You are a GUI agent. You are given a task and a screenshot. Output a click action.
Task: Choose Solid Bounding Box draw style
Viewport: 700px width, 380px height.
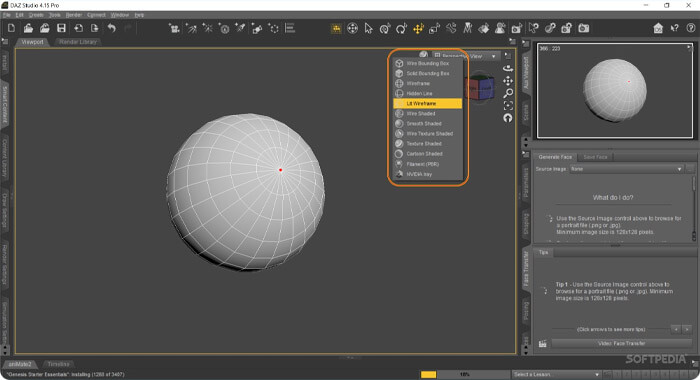(x=428, y=73)
